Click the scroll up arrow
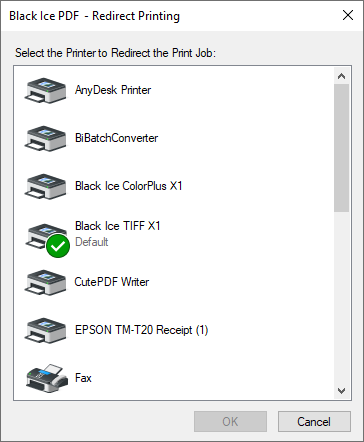This screenshot has height=442, width=364. (341, 76)
